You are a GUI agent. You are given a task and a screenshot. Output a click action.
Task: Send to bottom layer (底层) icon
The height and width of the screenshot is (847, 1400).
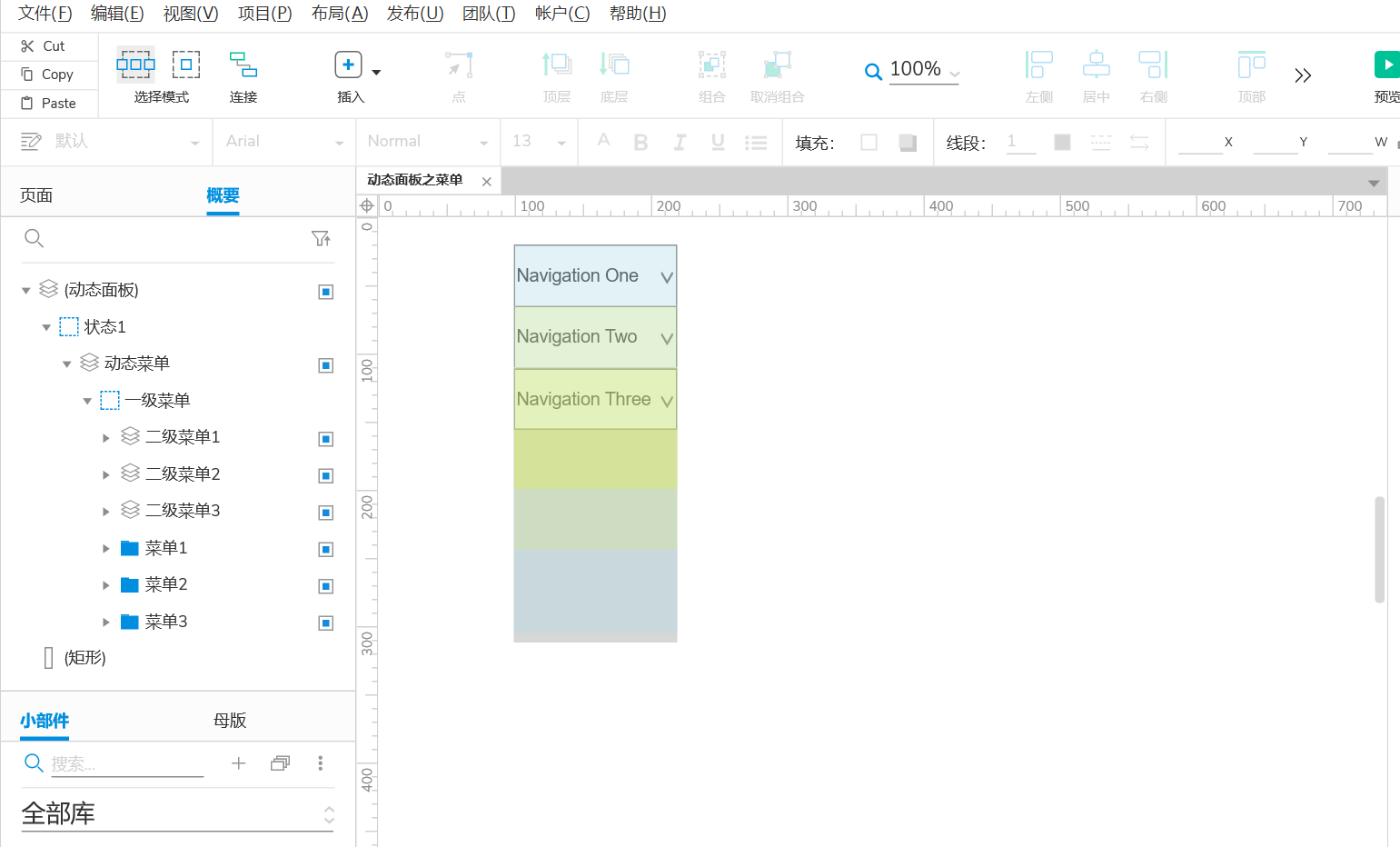(x=614, y=65)
